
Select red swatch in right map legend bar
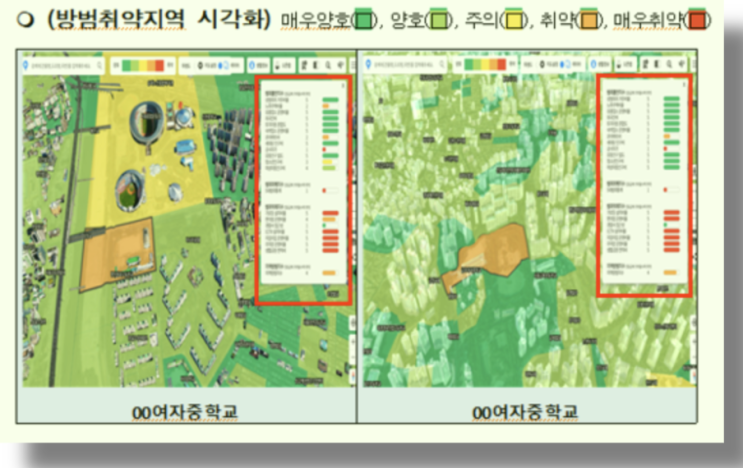(501, 64)
